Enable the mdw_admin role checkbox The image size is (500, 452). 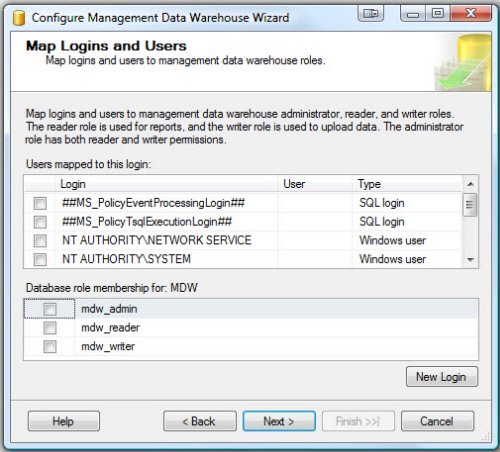click(x=50, y=309)
